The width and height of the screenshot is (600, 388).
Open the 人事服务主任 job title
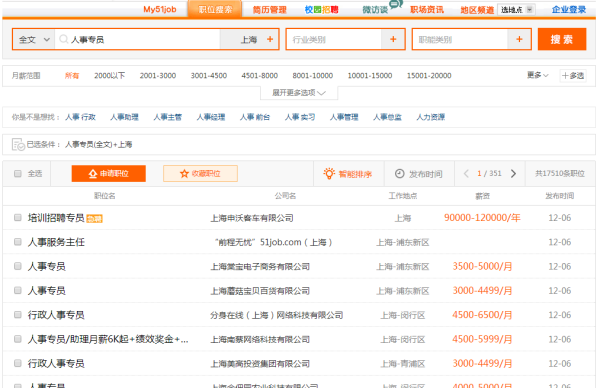point(56,242)
